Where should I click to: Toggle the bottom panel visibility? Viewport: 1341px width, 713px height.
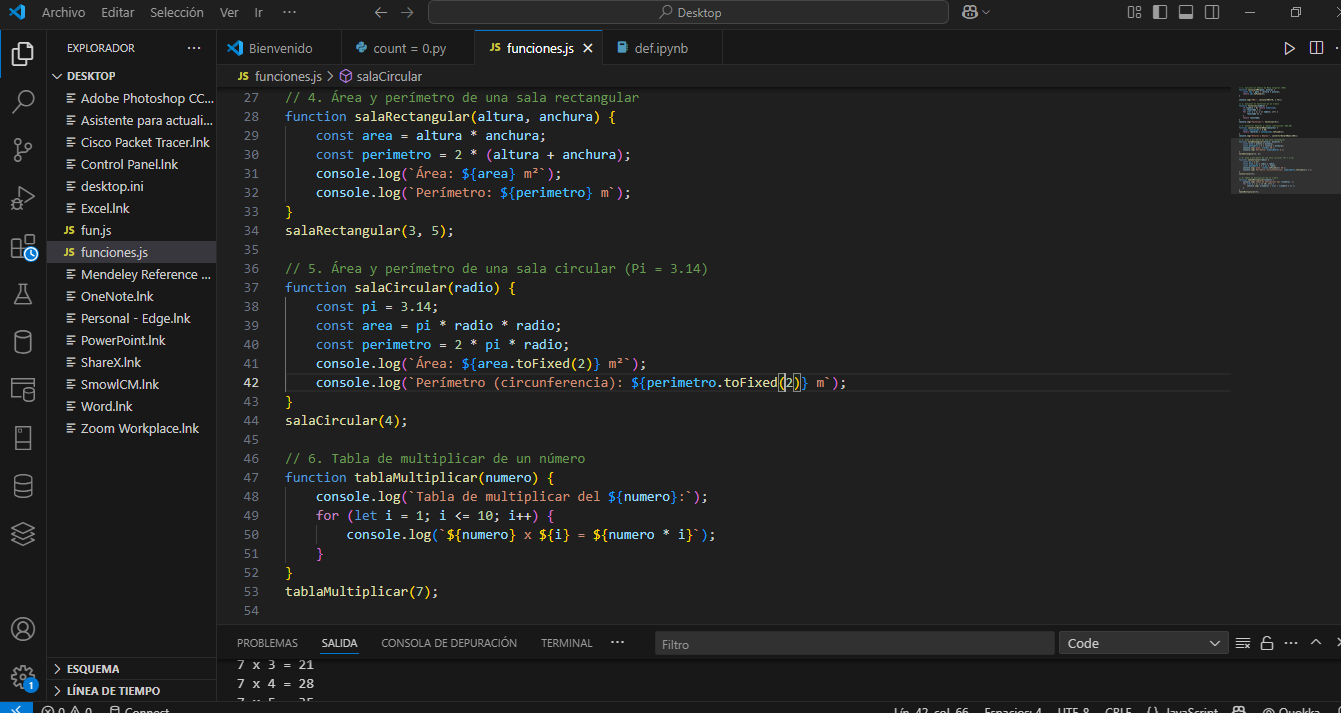pos(1186,12)
